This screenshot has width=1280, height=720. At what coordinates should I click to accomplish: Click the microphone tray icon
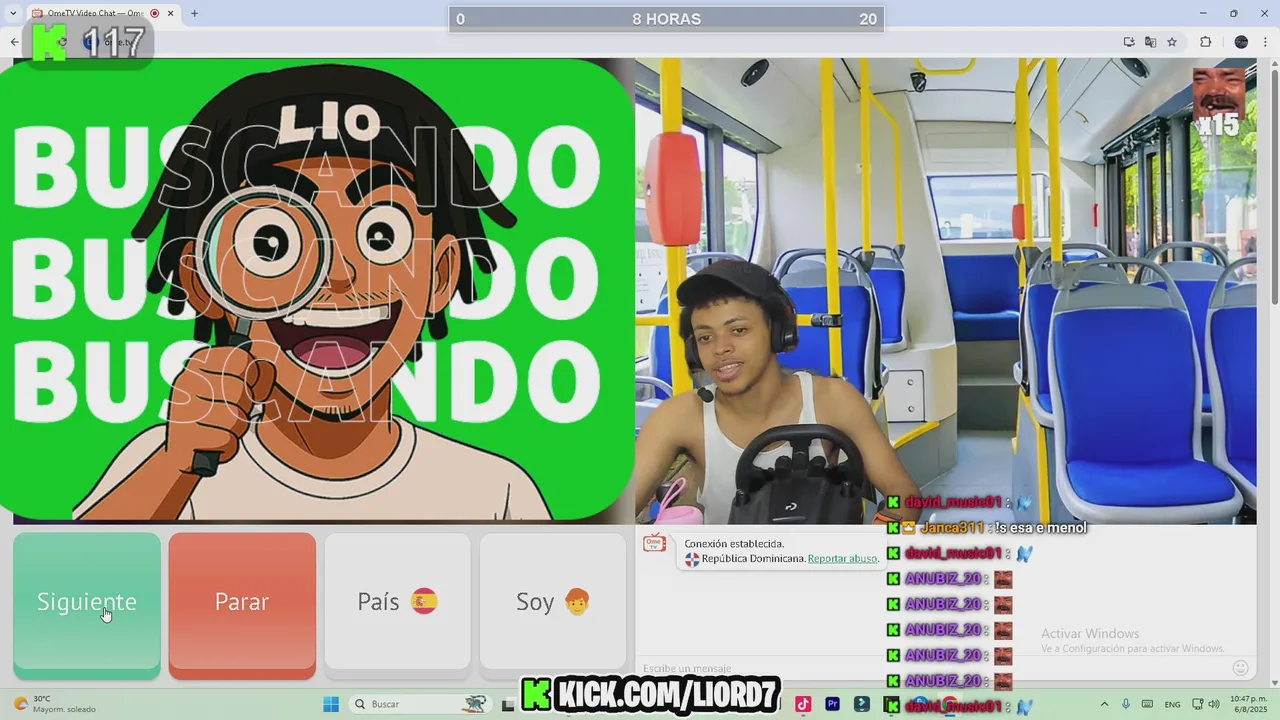coord(1126,704)
